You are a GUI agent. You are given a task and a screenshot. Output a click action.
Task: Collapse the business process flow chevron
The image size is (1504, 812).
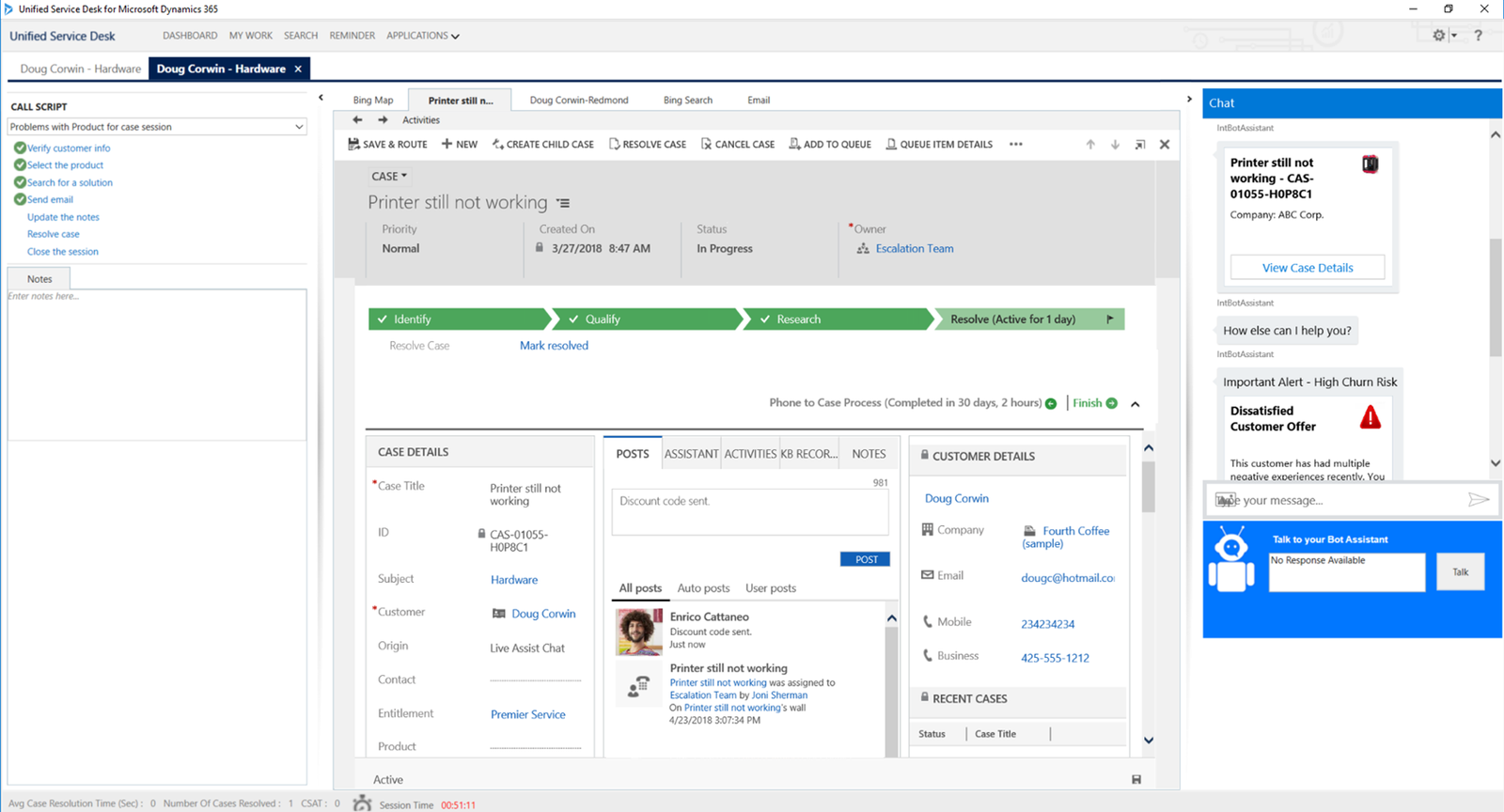(1136, 404)
